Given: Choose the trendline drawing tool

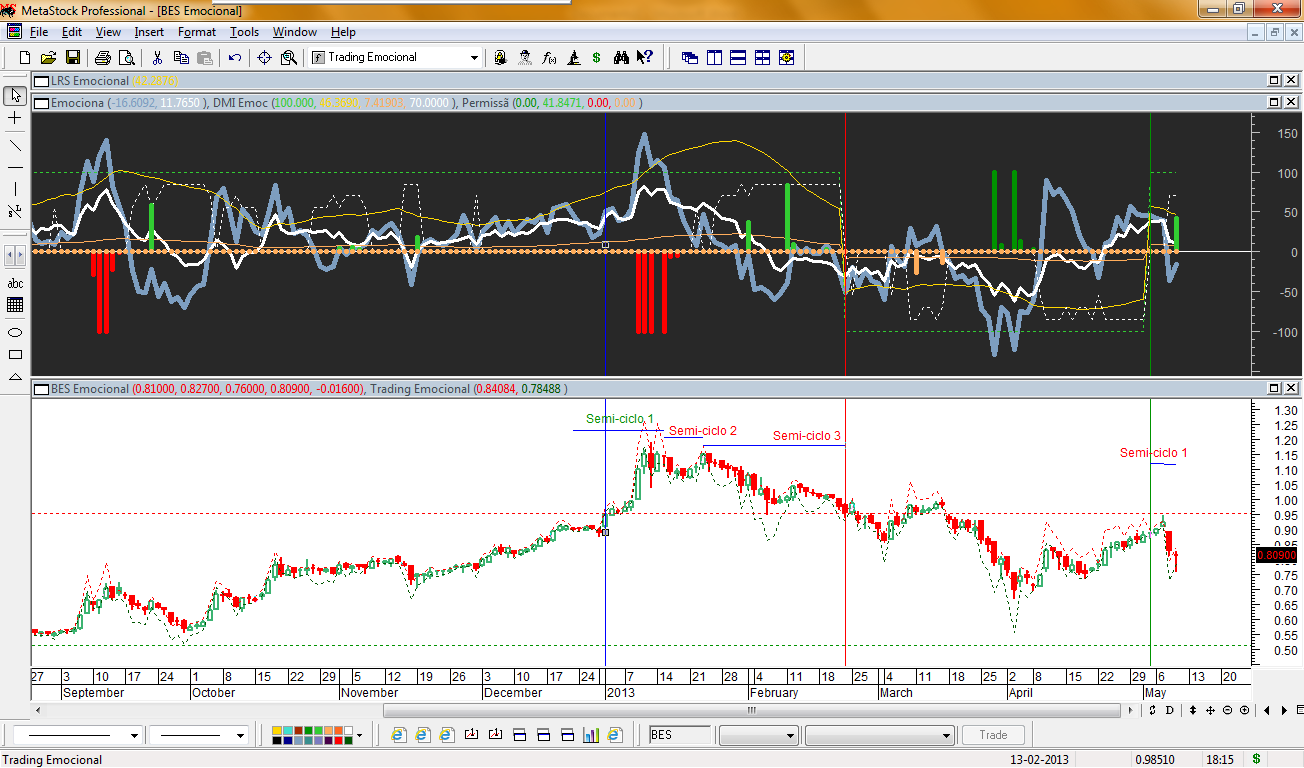Looking at the screenshot, I should click(15, 144).
